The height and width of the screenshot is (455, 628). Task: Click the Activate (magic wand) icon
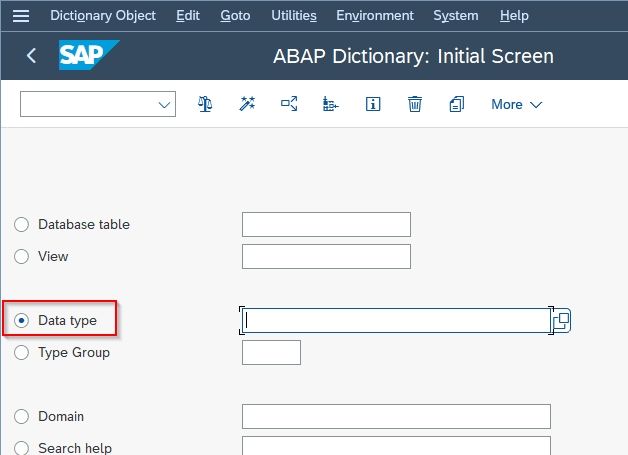pyautogui.click(x=247, y=104)
